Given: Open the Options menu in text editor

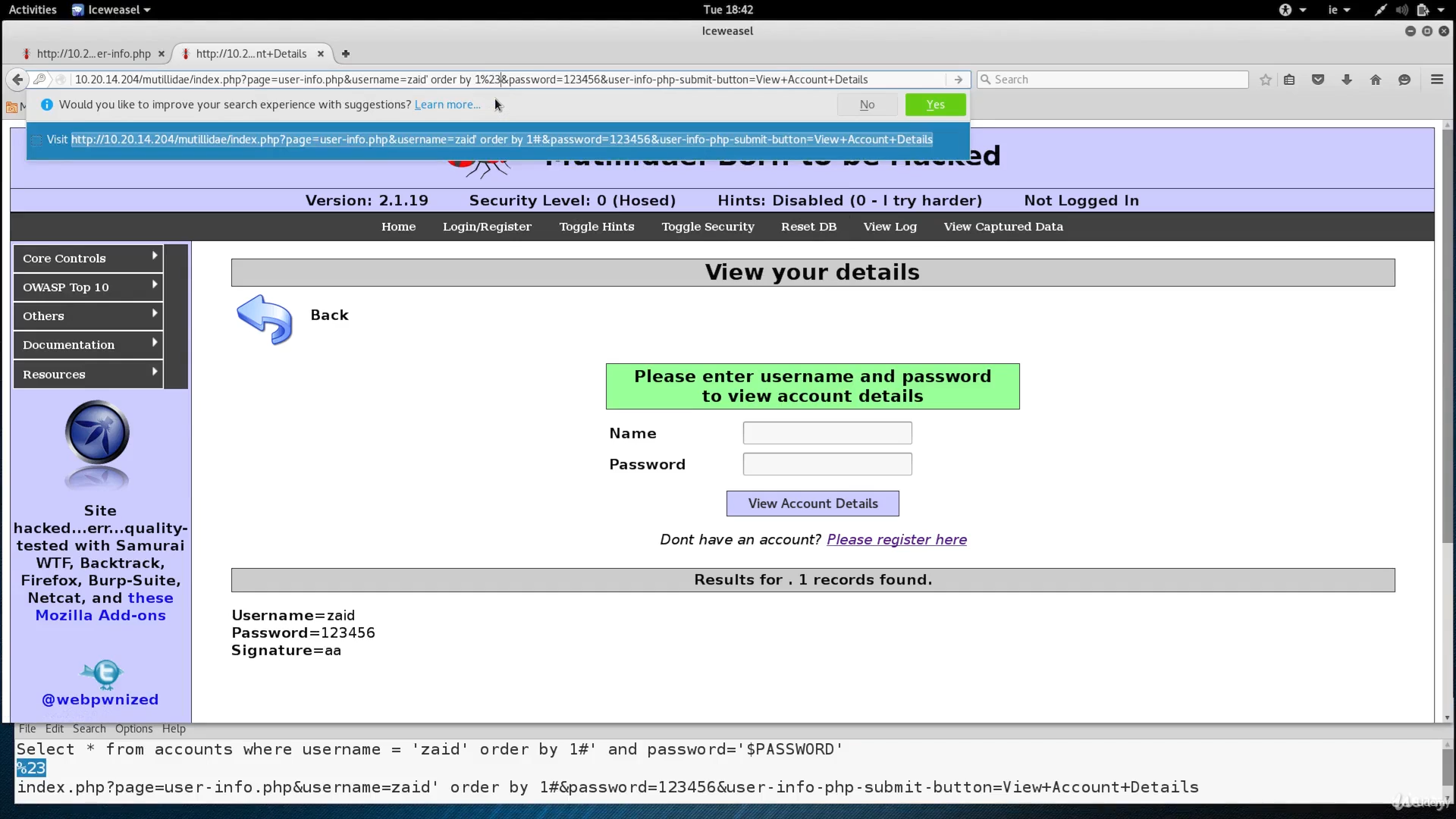Looking at the screenshot, I should (x=134, y=729).
